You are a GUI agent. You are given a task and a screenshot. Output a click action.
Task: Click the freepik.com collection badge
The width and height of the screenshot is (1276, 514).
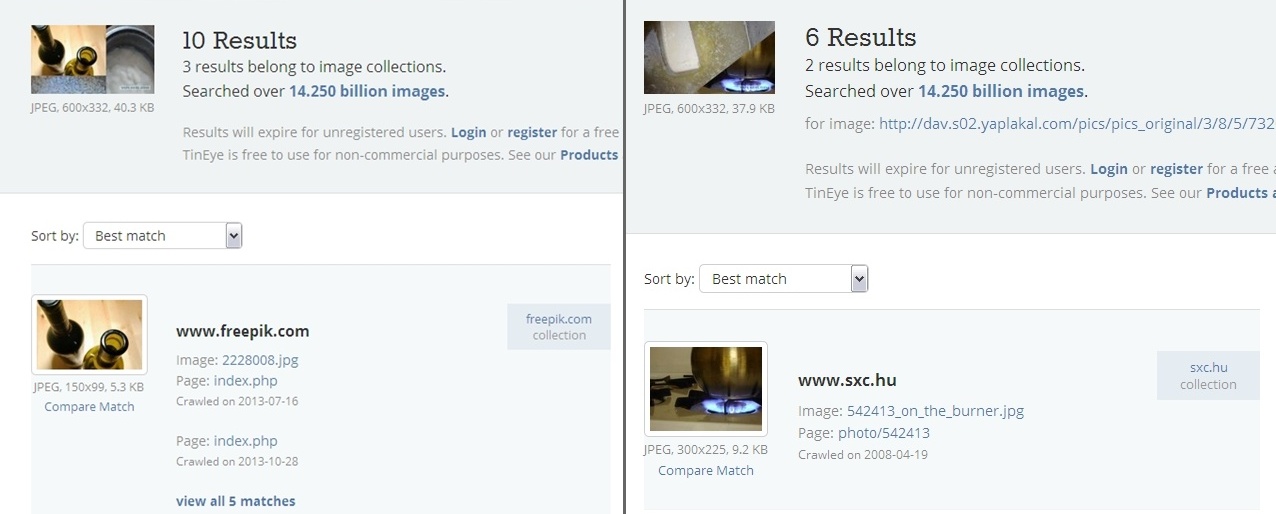click(x=559, y=327)
